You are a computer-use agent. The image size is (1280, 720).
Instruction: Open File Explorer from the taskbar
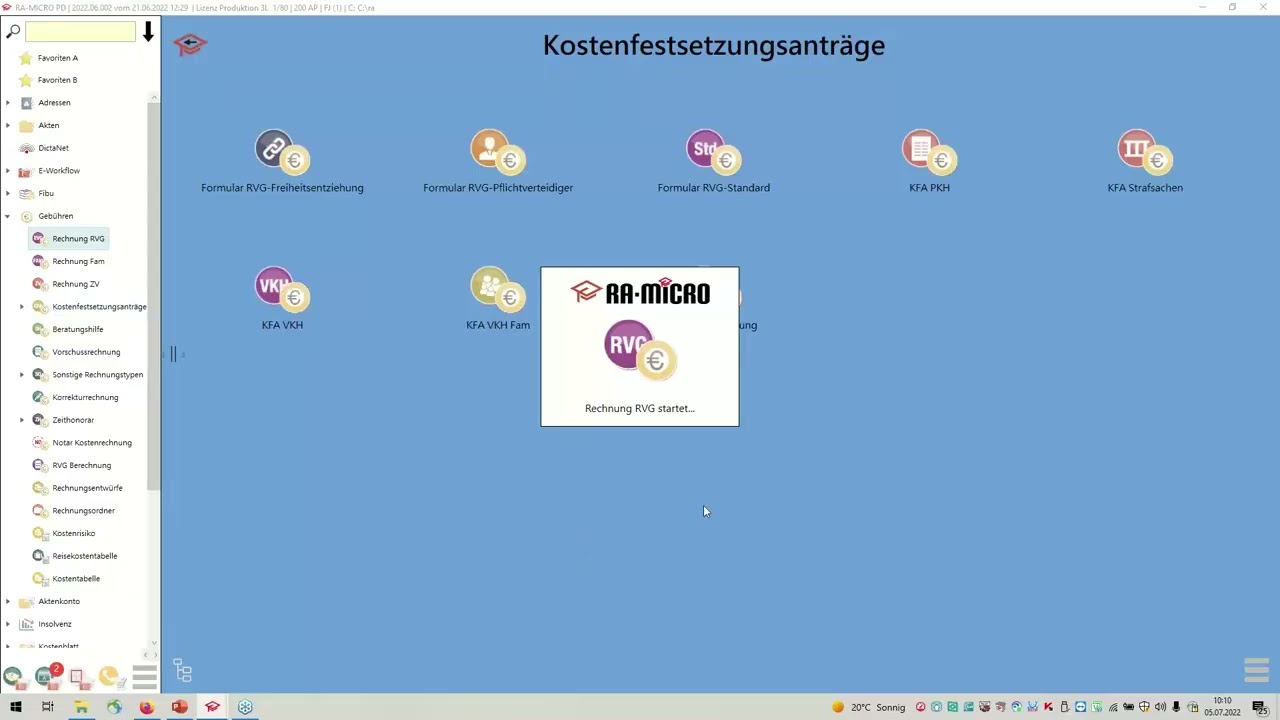click(81, 707)
